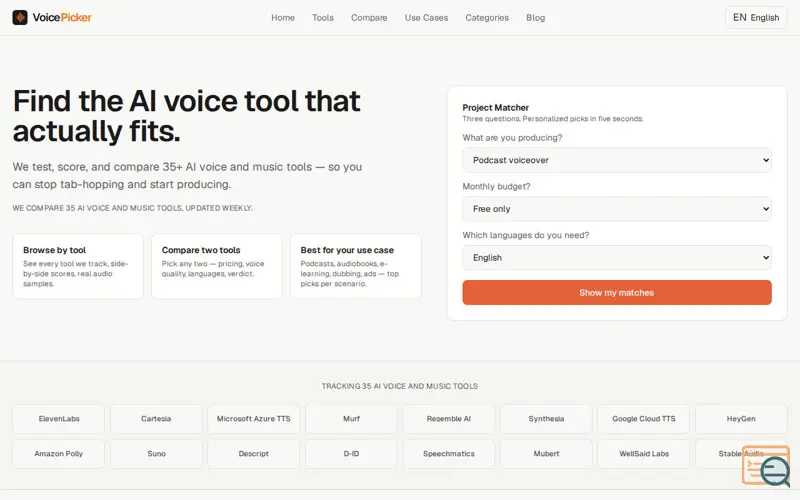Open the Descript tool chip
The height and width of the screenshot is (500, 800).
[254, 454]
